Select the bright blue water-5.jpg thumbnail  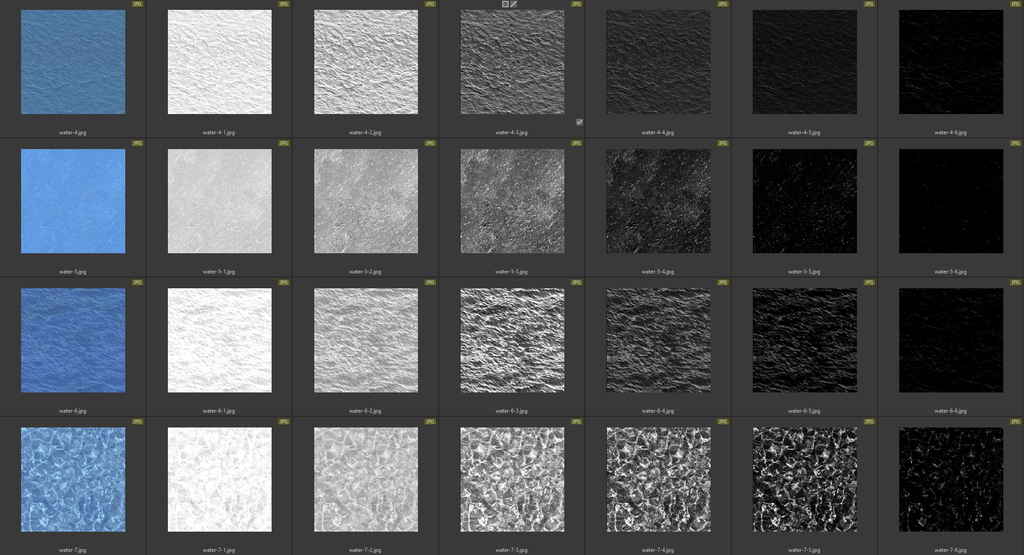point(73,201)
